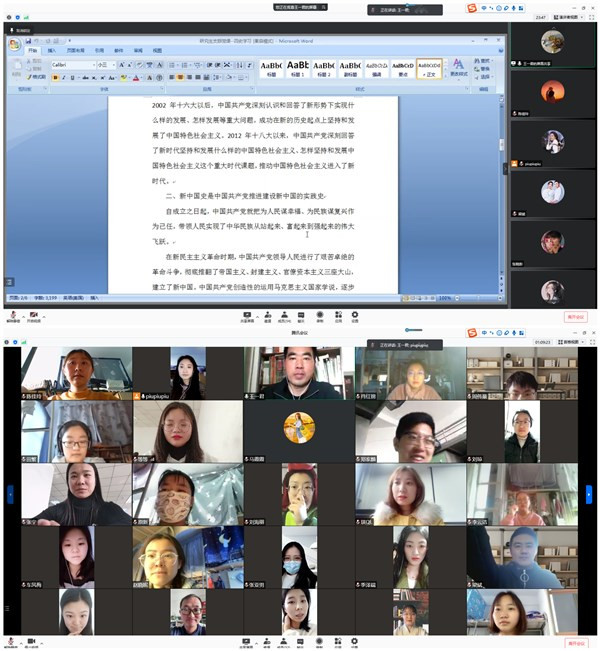
Task: Click red Leave Meeting button at bottom
Action: coord(578,640)
